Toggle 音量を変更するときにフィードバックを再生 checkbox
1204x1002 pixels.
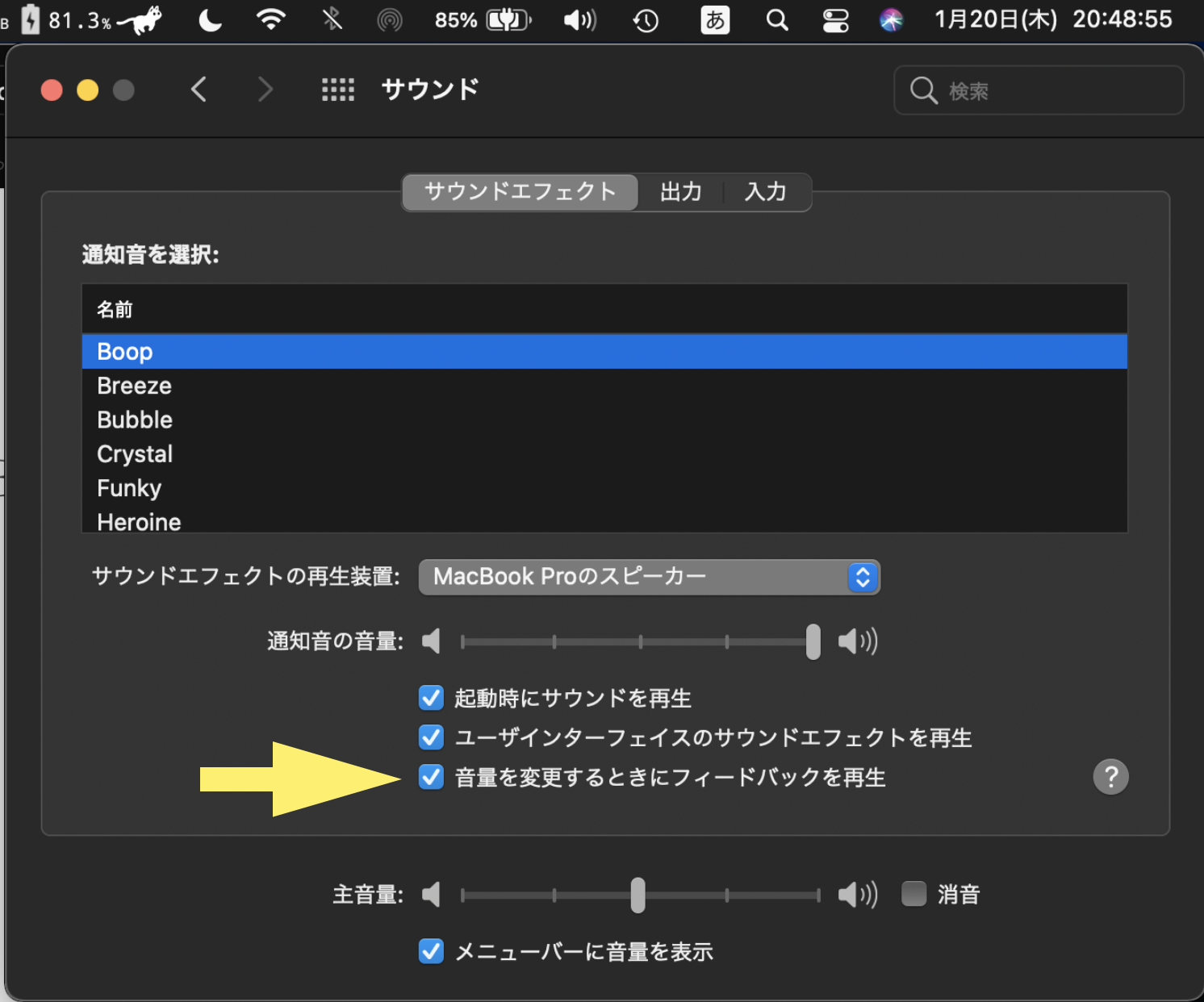[x=431, y=777]
